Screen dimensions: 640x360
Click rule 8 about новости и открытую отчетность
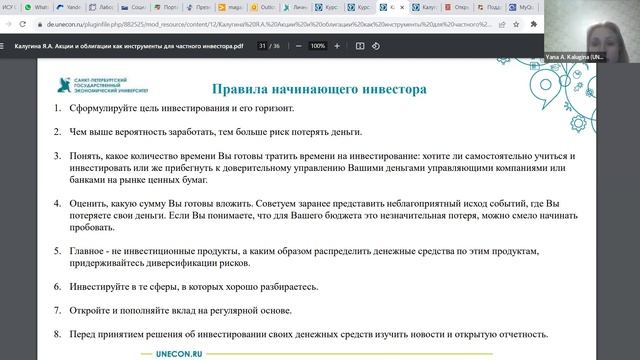click(309, 334)
